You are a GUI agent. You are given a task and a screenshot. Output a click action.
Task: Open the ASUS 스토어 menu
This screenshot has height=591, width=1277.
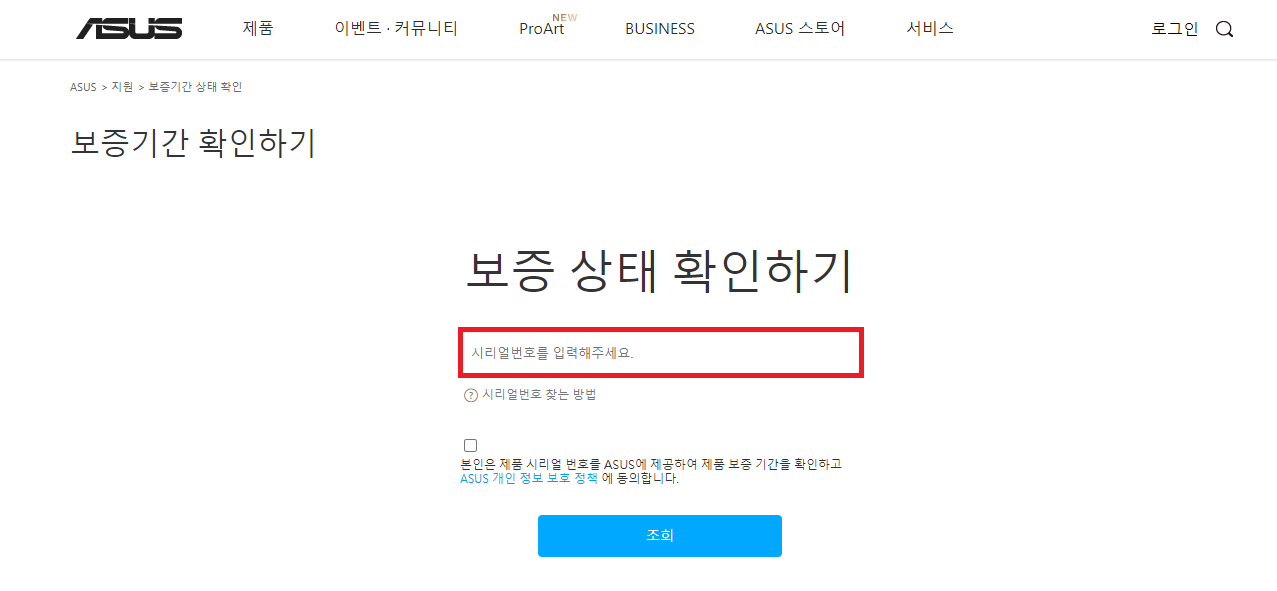click(800, 29)
